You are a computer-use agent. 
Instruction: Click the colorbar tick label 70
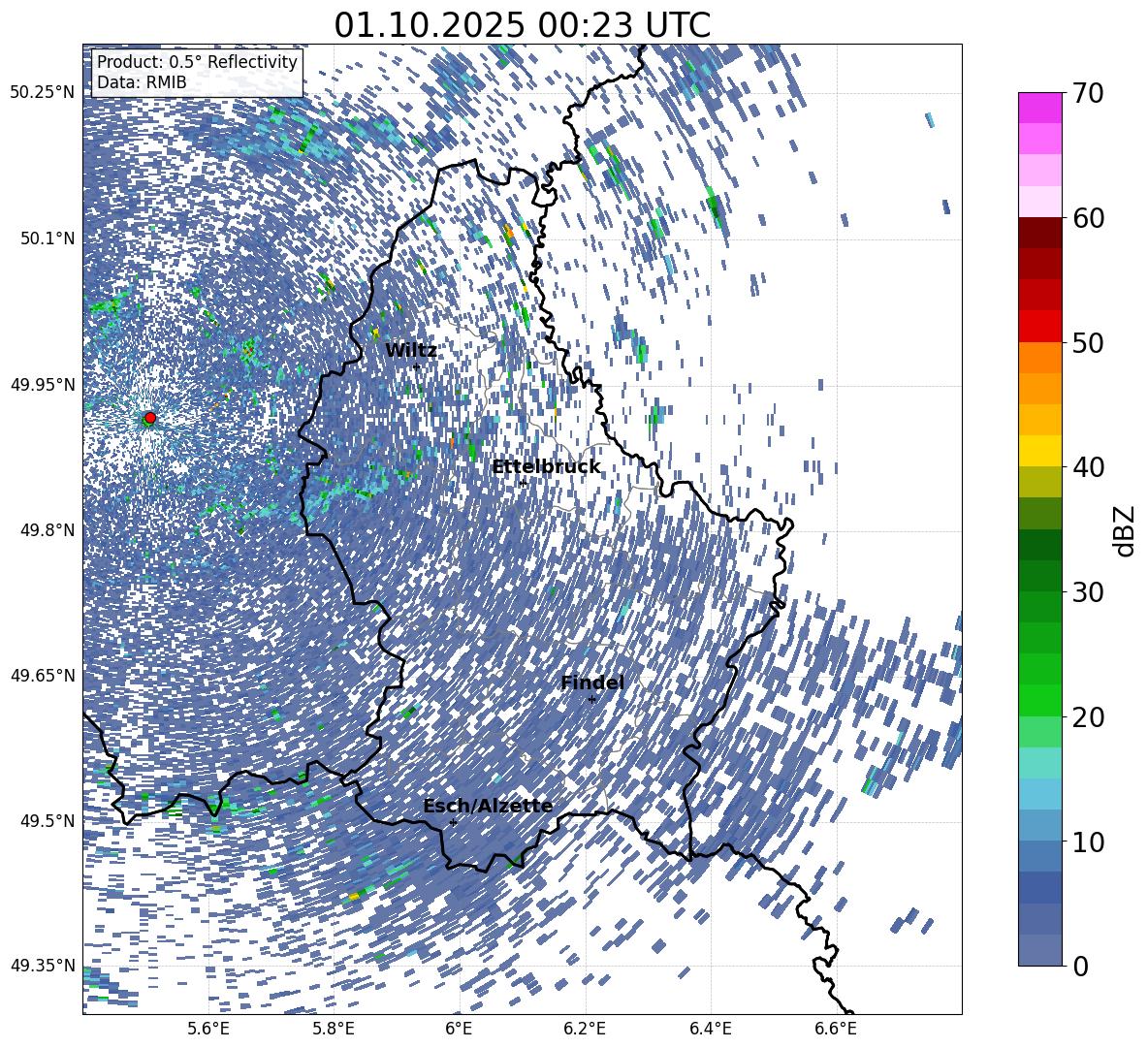tap(1088, 93)
